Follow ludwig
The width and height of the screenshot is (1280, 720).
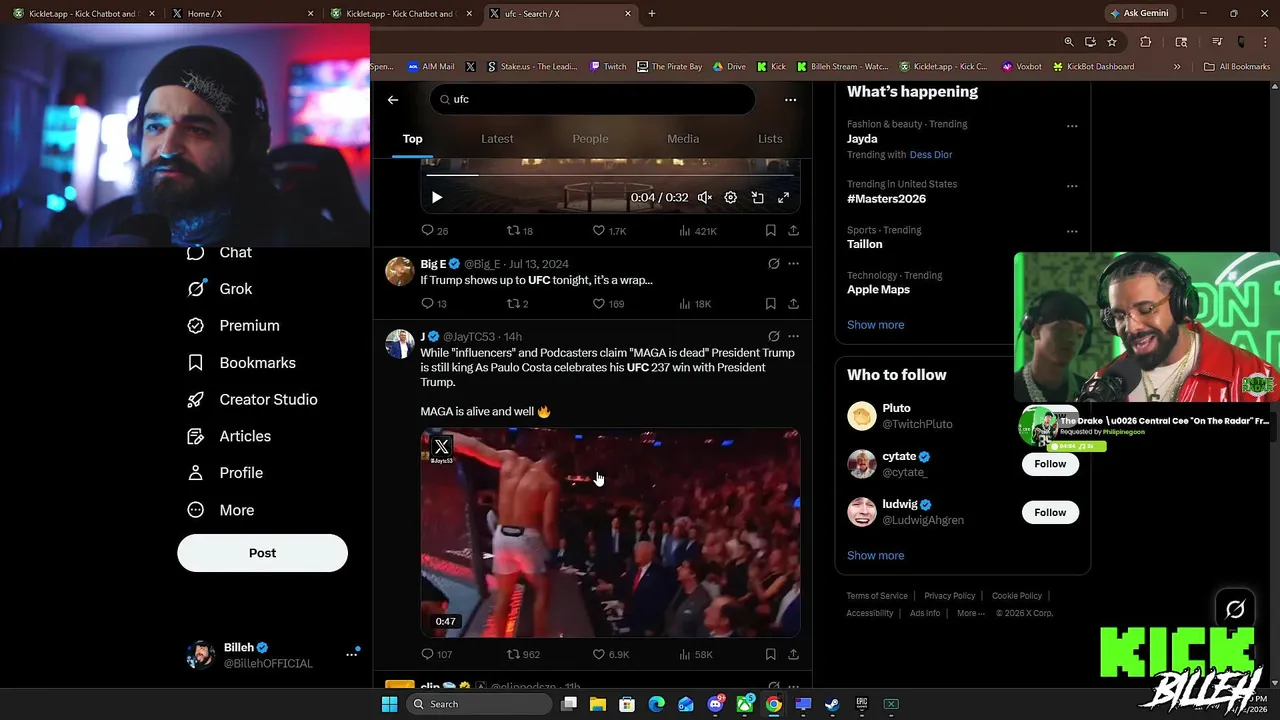click(x=1050, y=513)
